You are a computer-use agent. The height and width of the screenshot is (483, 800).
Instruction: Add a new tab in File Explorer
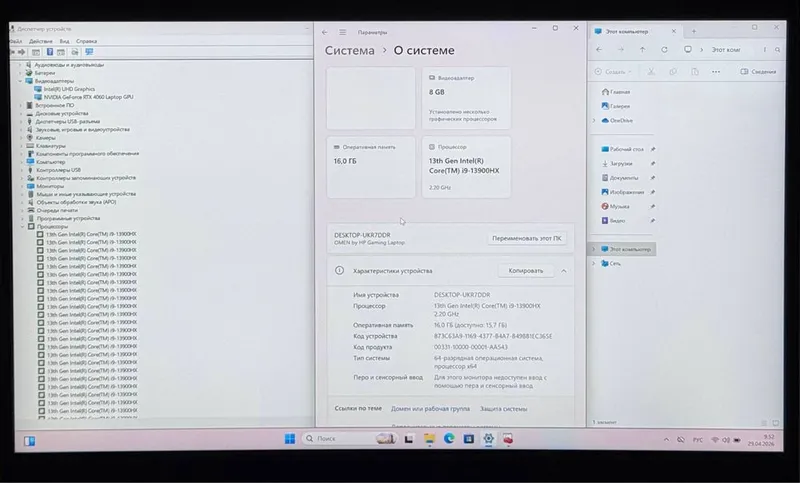click(x=693, y=32)
